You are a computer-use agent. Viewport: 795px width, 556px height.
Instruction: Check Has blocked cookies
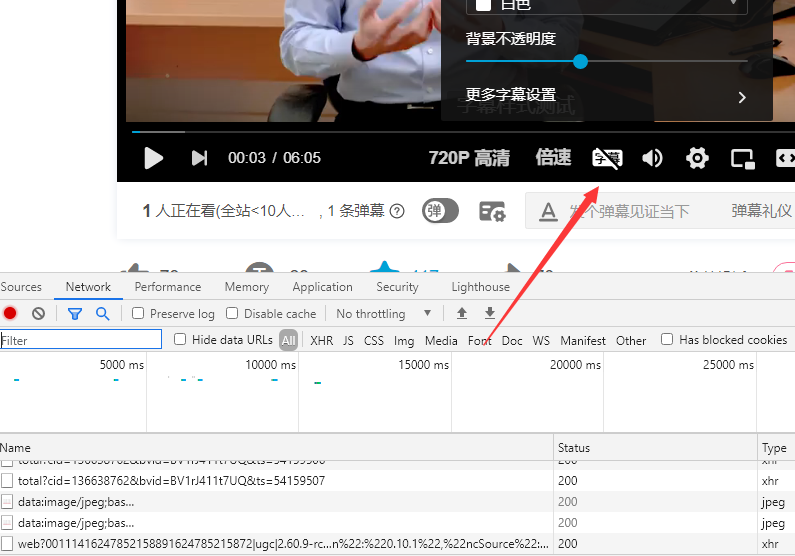(667, 339)
